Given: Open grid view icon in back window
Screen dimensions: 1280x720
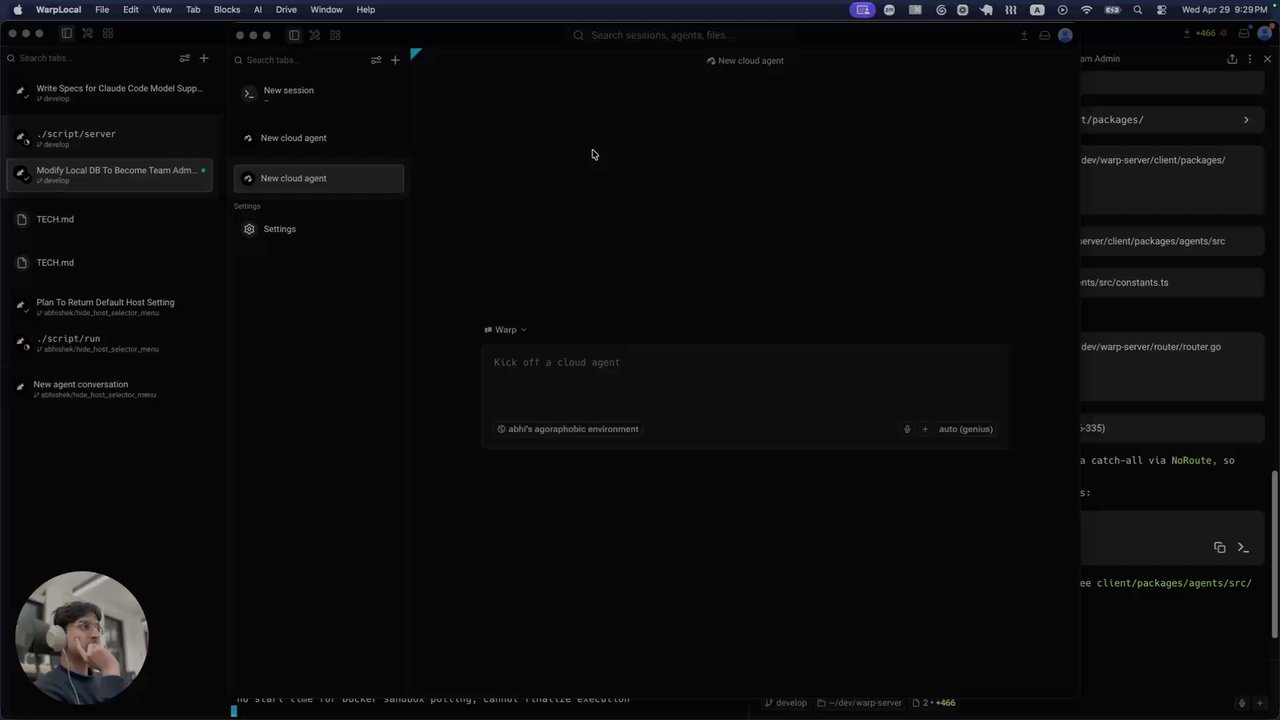Looking at the screenshot, I should (x=108, y=33).
